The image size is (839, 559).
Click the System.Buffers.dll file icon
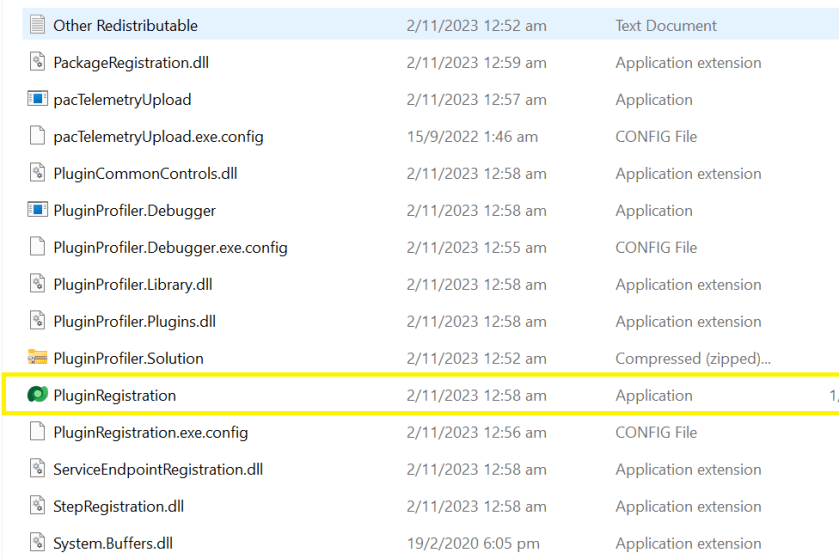coord(37,543)
